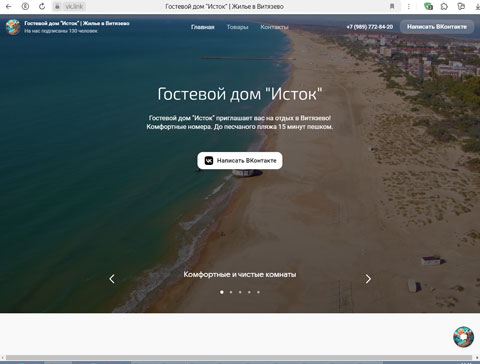Open the site title 'Гостевой дом Исток | Жилье в Витязево'
The height and width of the screenshot is (364, 480).
click(x=77, y=23)
